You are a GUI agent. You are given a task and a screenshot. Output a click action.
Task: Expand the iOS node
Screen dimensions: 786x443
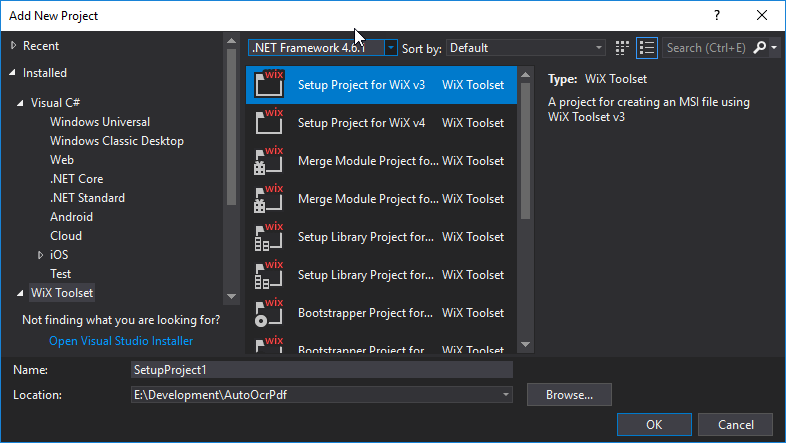pos(41,255)
